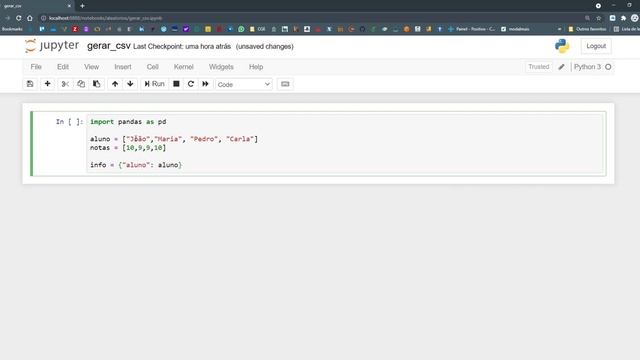Open the View menu

pos(91,67)
